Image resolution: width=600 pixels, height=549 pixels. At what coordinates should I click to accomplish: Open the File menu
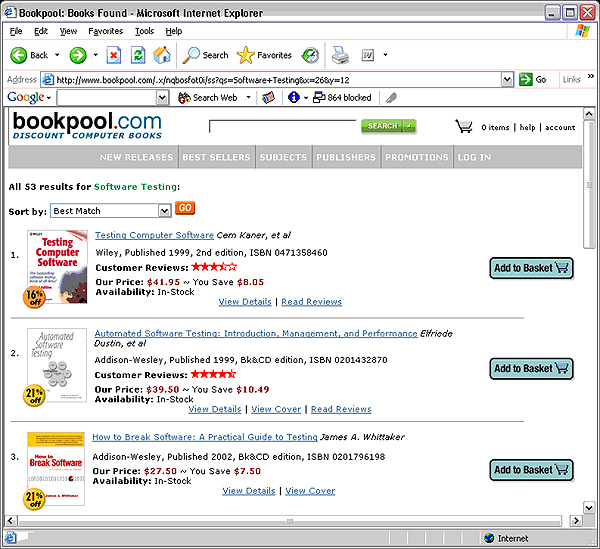(16, 31)
